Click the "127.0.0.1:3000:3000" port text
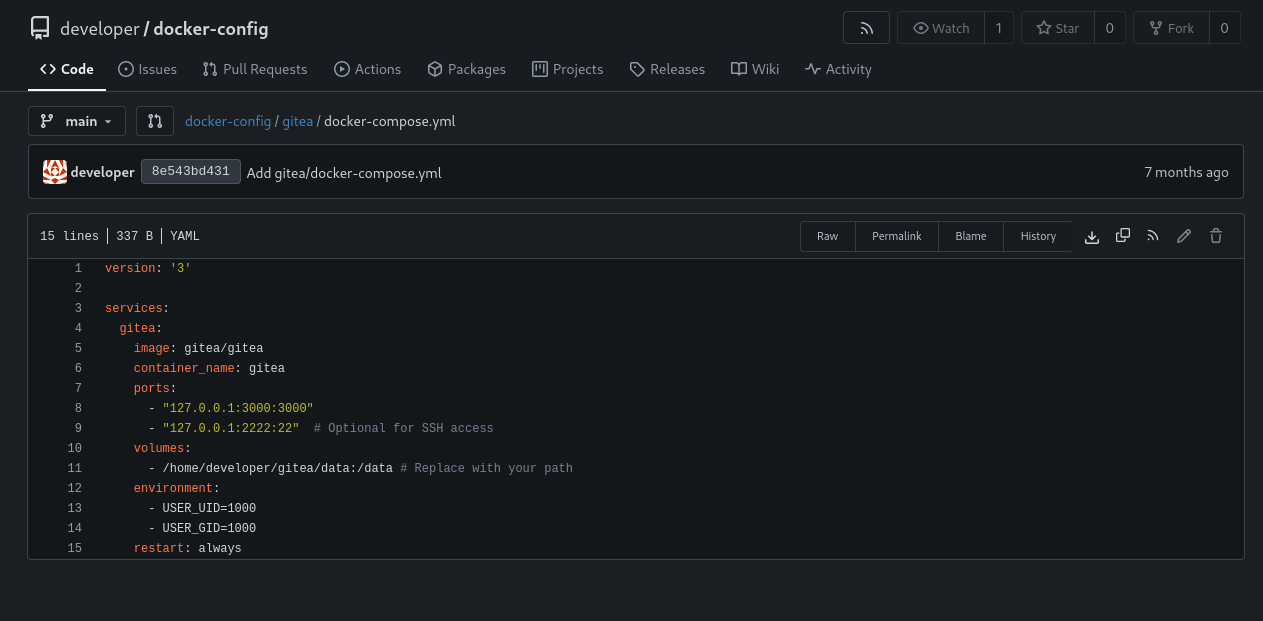Image resolution: width=1263 pixels, height=621 pixels. 238,408
